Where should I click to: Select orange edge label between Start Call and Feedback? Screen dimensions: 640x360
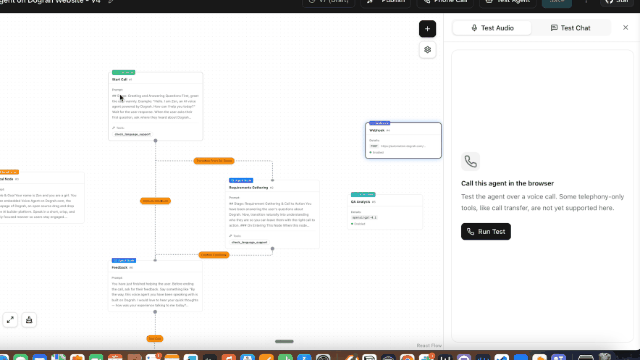click(x=155, y=201)
